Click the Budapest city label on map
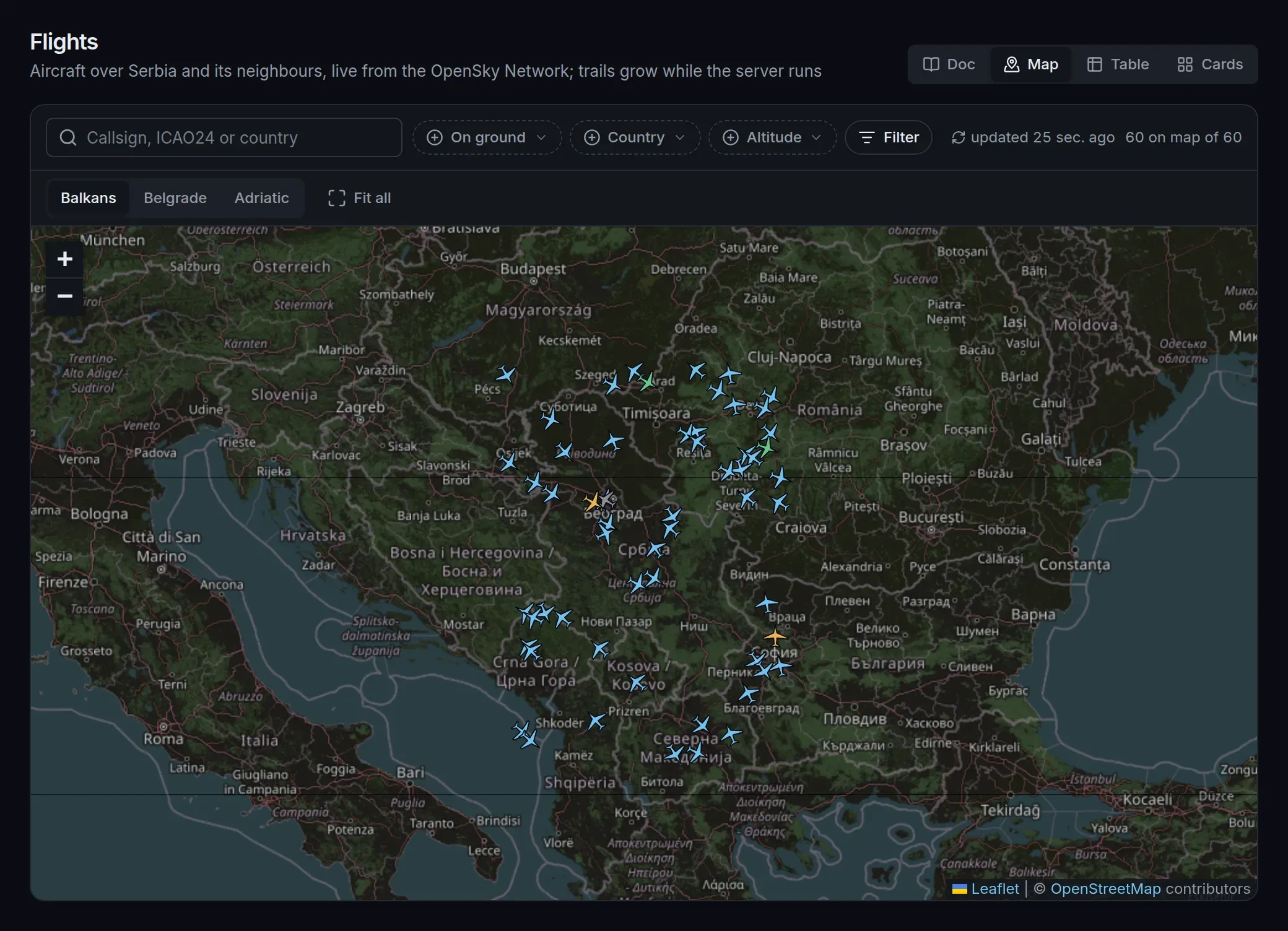 click(533, 269)
